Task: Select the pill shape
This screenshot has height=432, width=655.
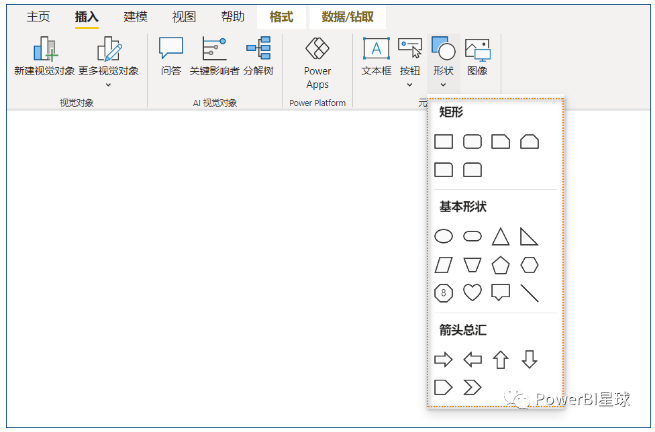Action: point(472,236)
